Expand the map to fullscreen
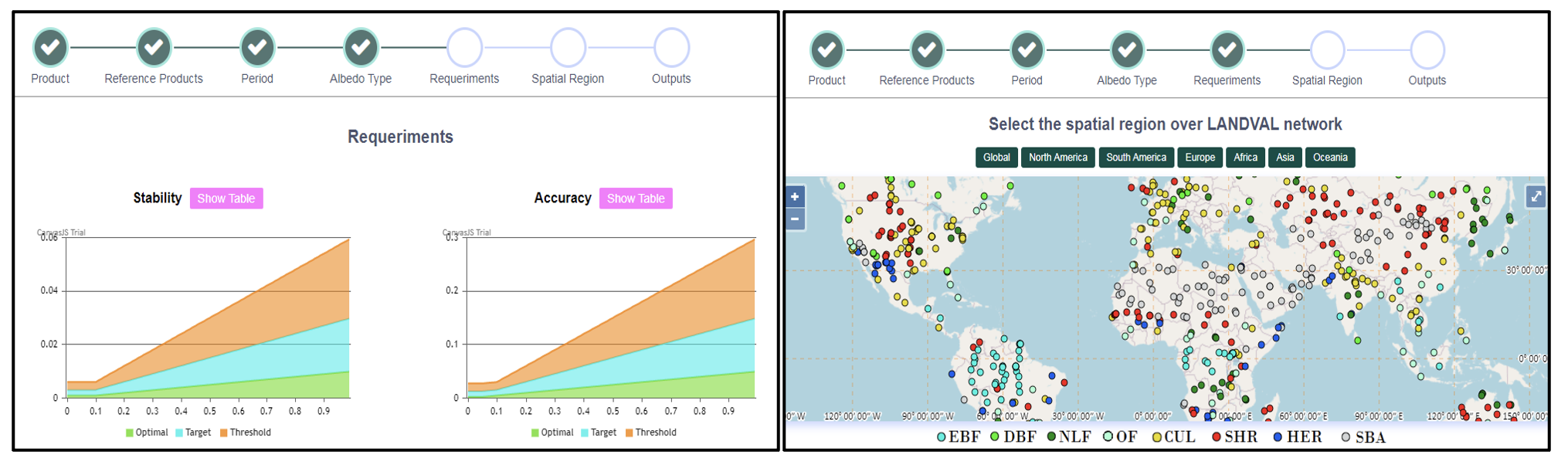 1536,197
